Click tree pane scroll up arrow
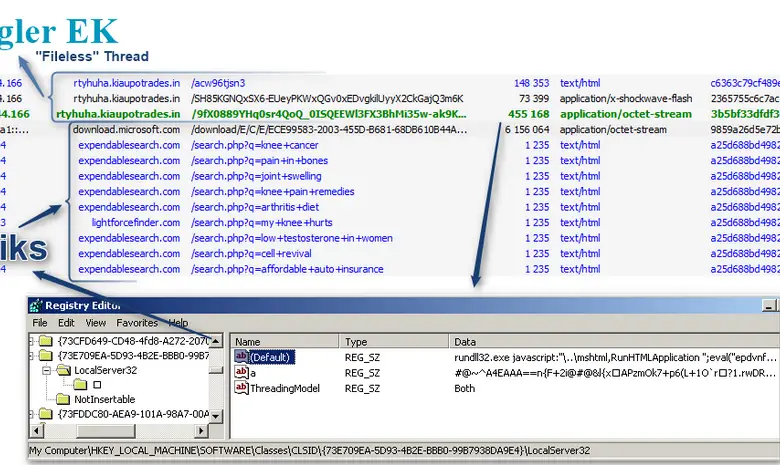The height and width of the screenshot is (465, 780). pos(216,341)
